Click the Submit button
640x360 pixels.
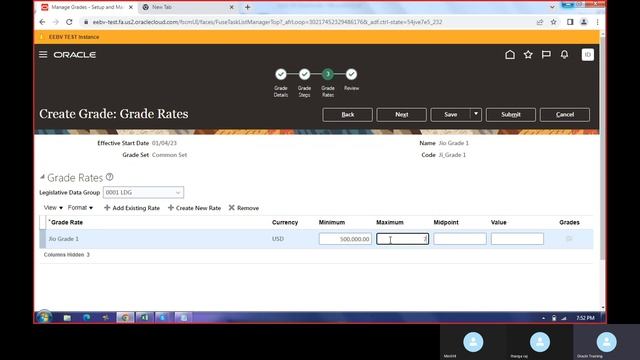pyautogui.click(x=511, y=115)
